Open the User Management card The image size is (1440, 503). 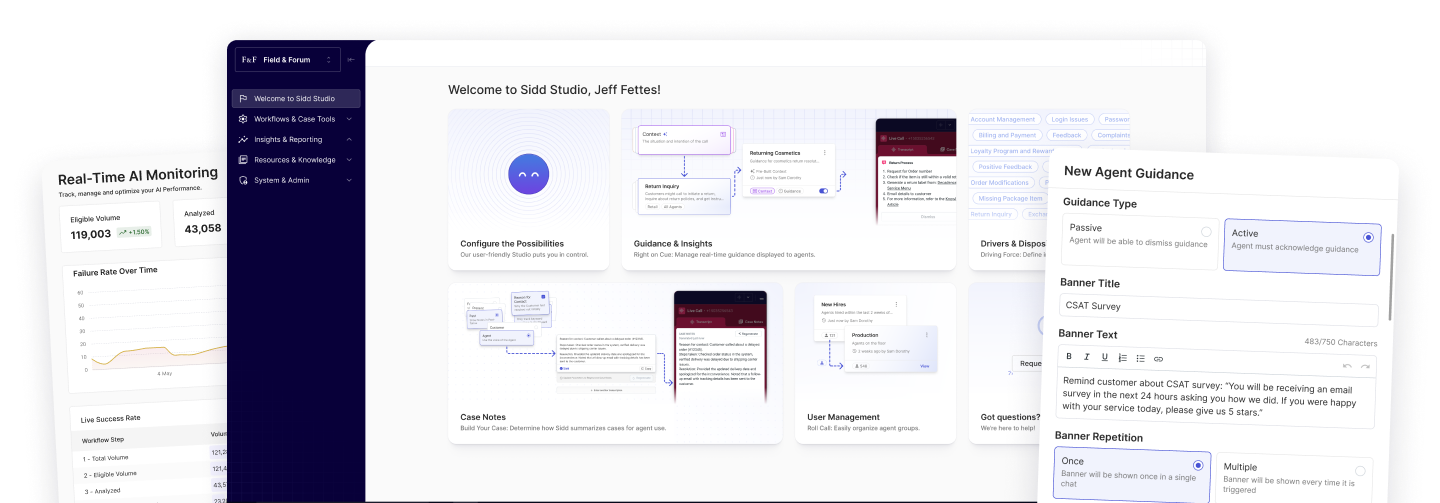point(875,363)
